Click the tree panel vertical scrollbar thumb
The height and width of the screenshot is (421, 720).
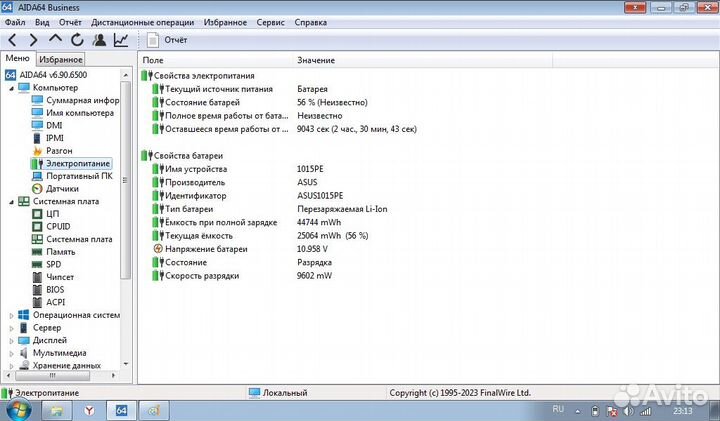point(125,180)
